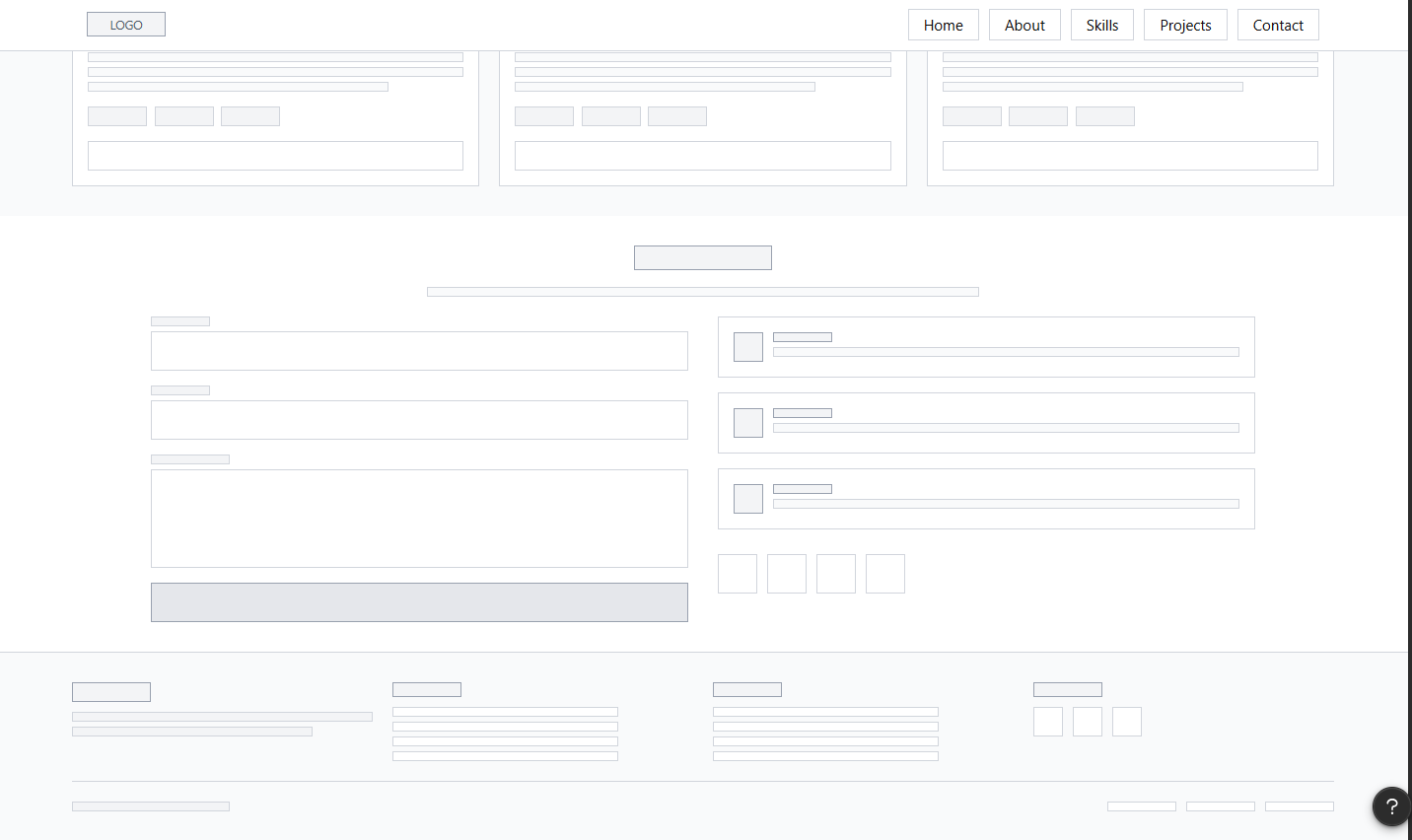
Task: Click the icon in the bottom contact info card
Action: pyautogui.click(x=748, y=499)
